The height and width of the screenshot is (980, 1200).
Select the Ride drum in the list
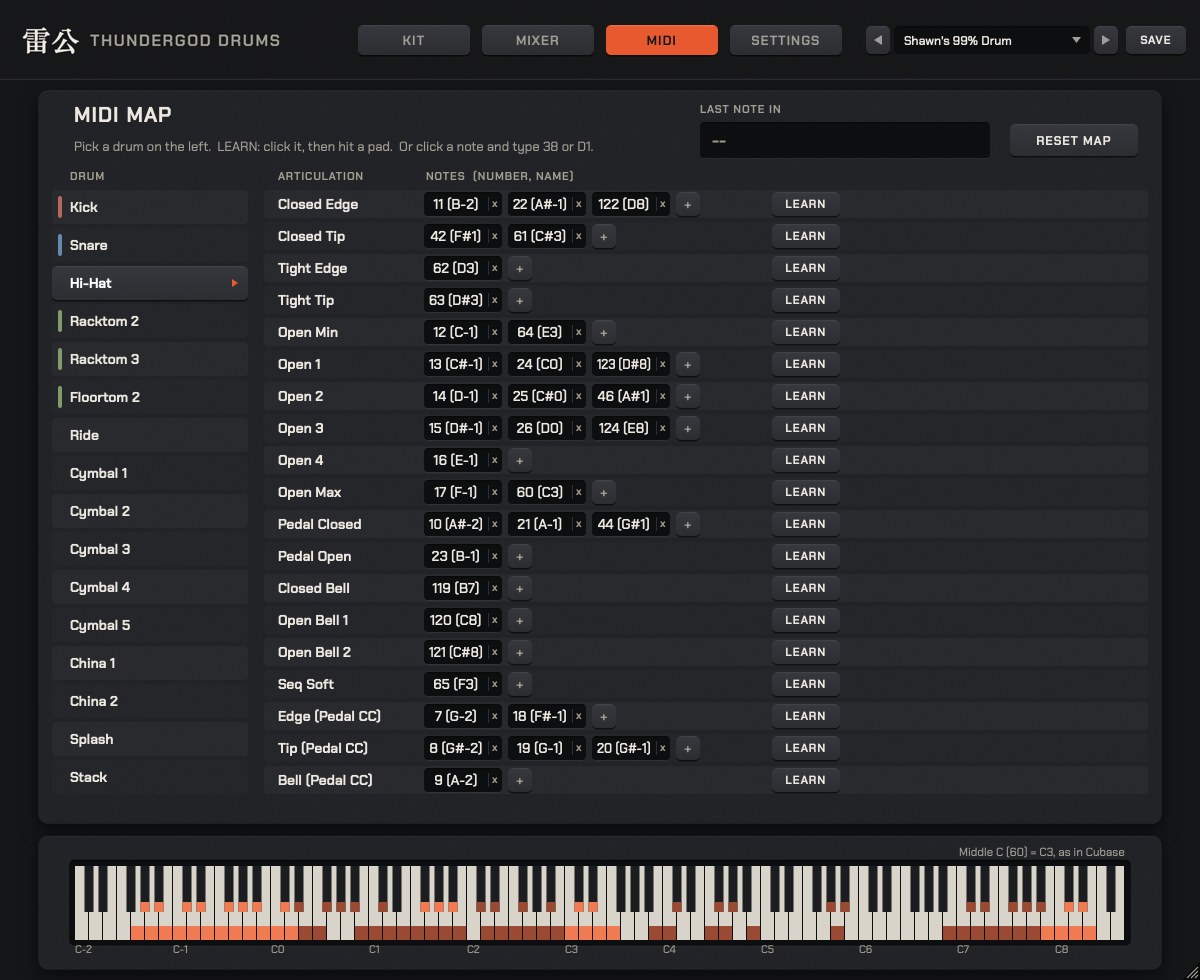pos(150,435)
